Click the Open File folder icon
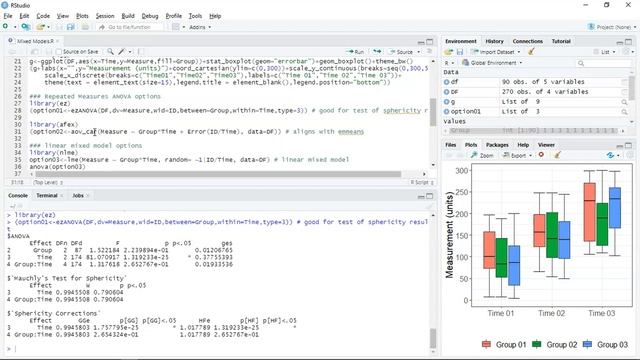The image size is (640, 360). (40, 27)
